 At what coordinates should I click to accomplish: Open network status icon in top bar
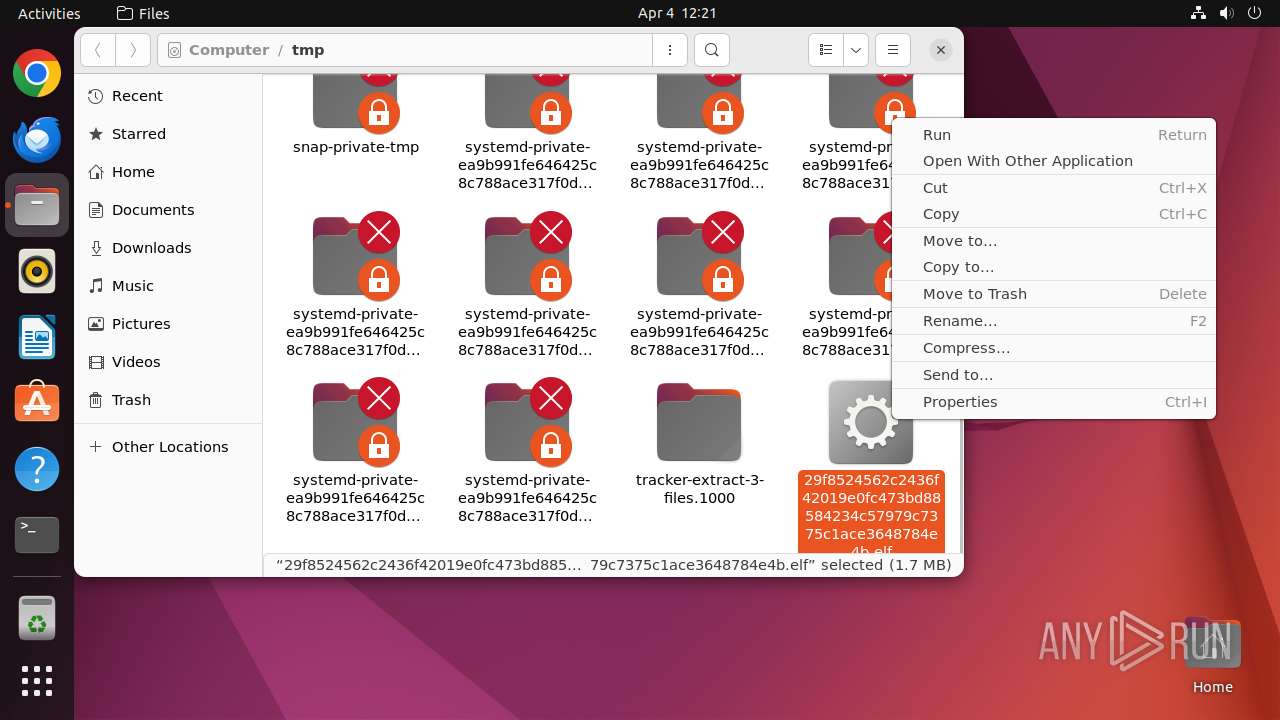coord(1199,13)
